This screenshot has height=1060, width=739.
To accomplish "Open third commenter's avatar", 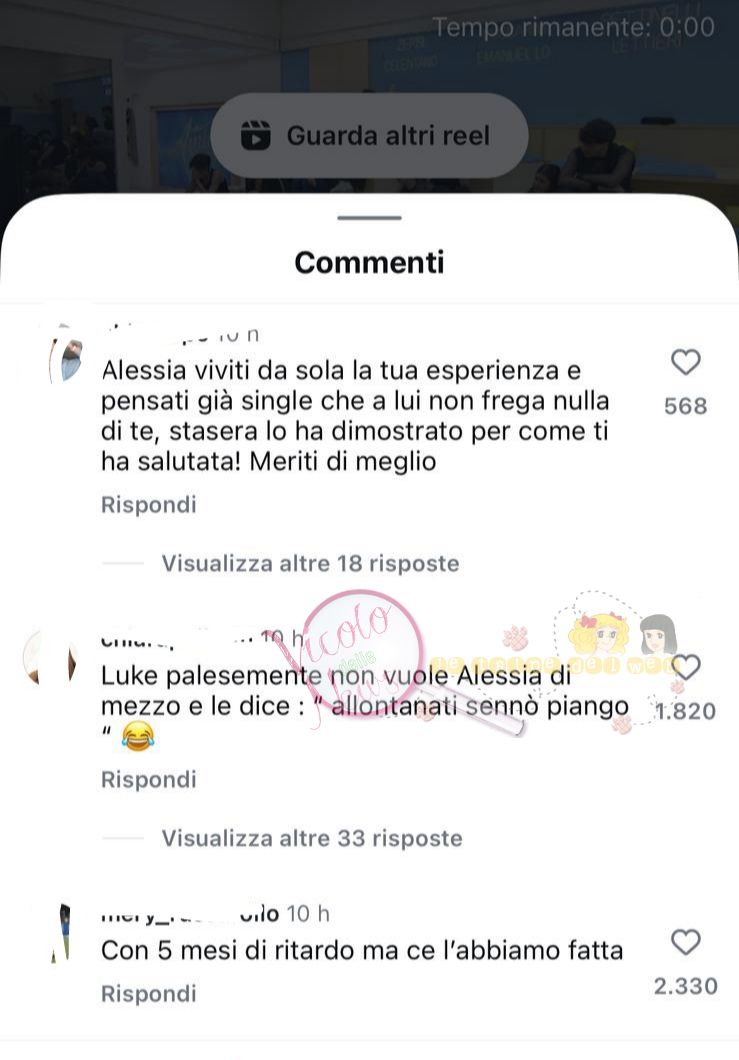I will (62, 933).
